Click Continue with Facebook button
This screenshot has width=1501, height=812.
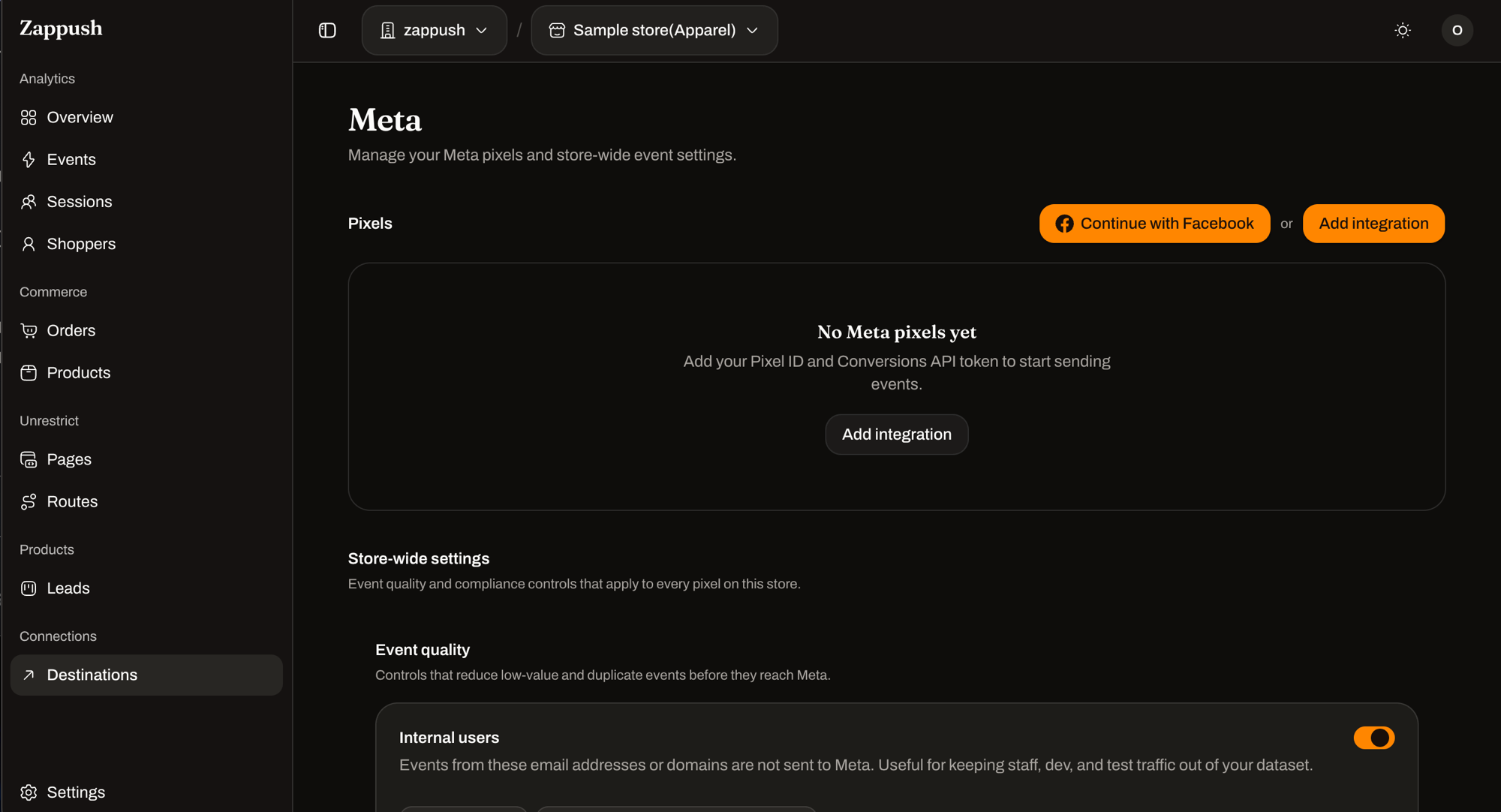[1154, 224]
